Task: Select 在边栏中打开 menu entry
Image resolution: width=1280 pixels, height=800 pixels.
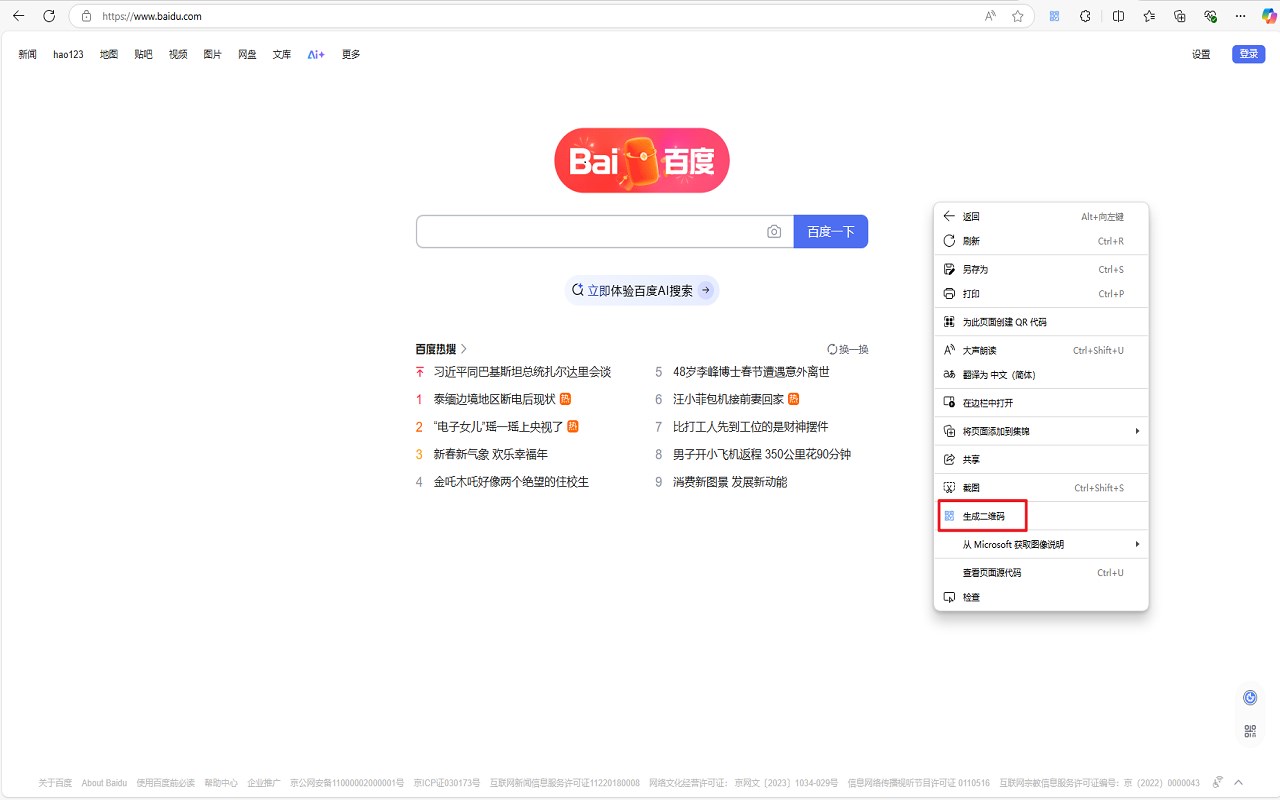Action: [x=1041, y=403]
